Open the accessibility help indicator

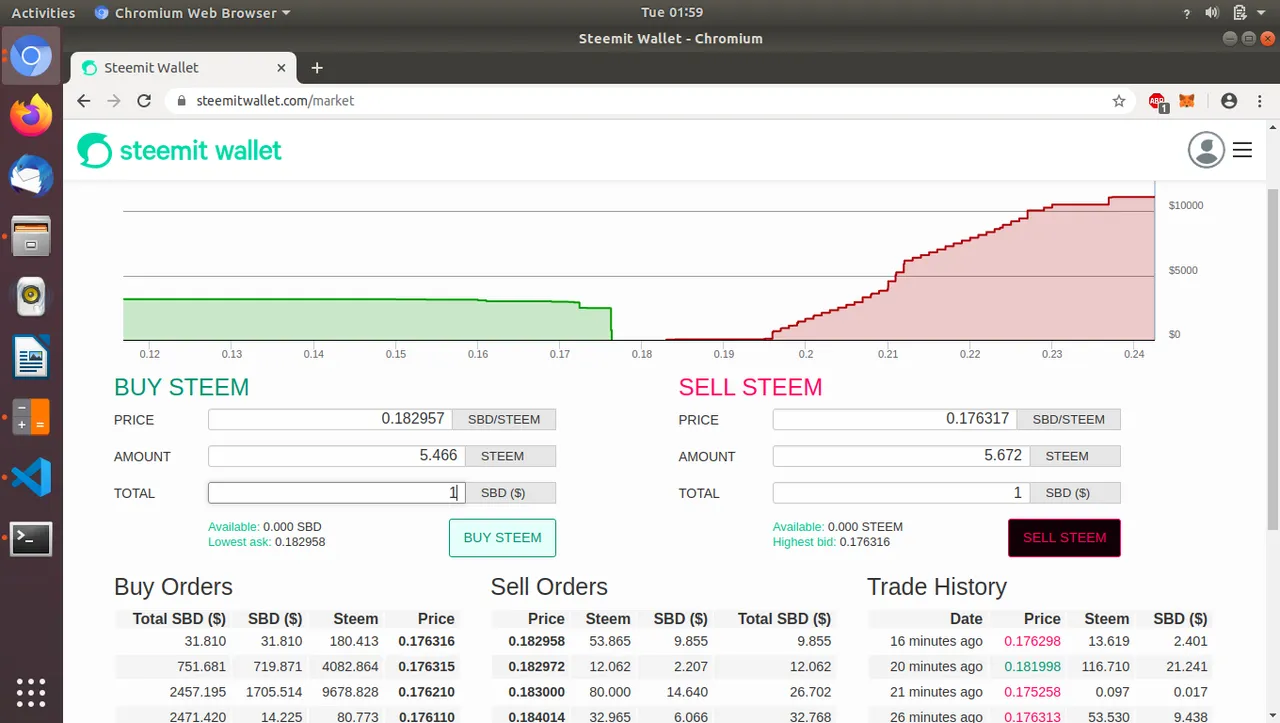(1187, 13)
